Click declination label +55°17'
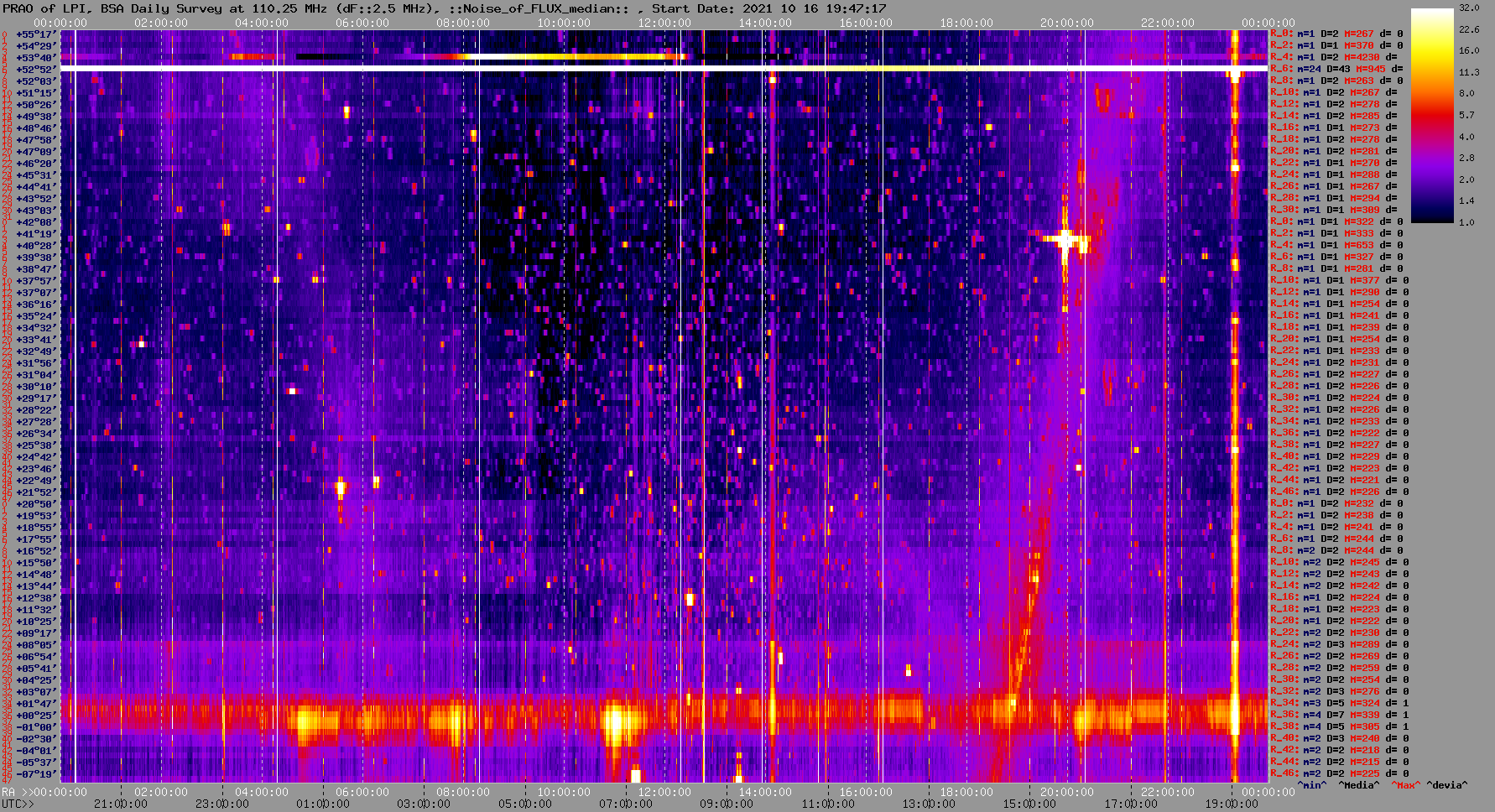 (36, 34)
